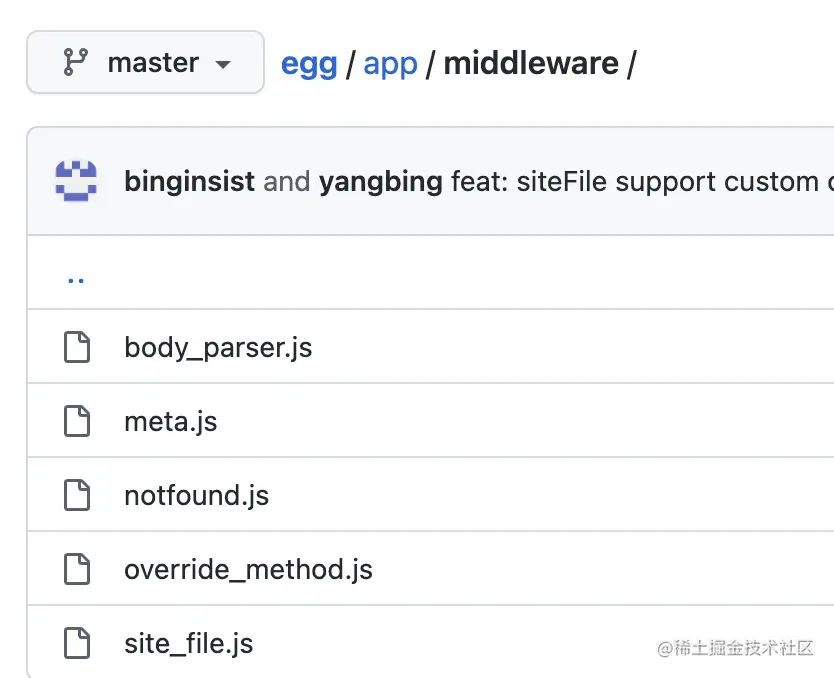Click the git branch icon
Image resolution: width=834 pixels, height=678 pixels.
[76, 62]
